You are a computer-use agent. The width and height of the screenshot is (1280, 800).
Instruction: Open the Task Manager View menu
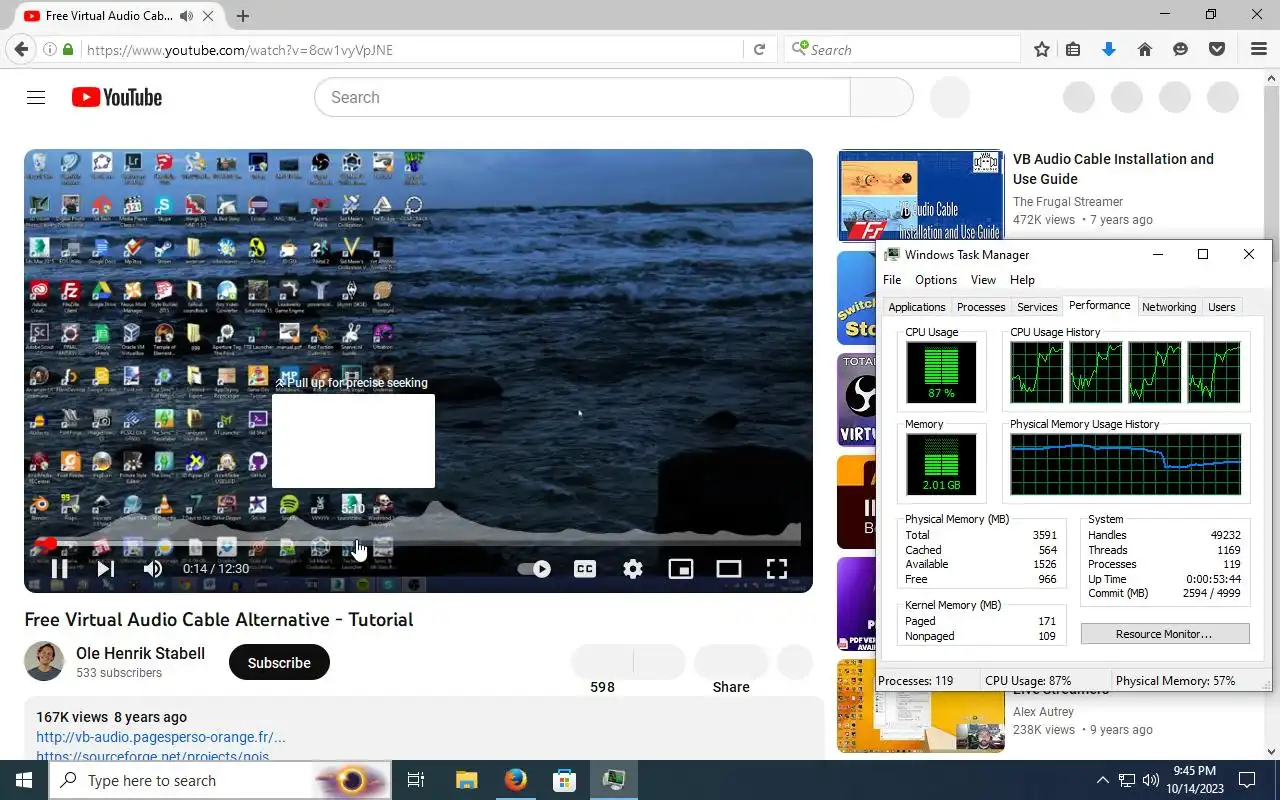pyautogui.click(x=983, y=280)
